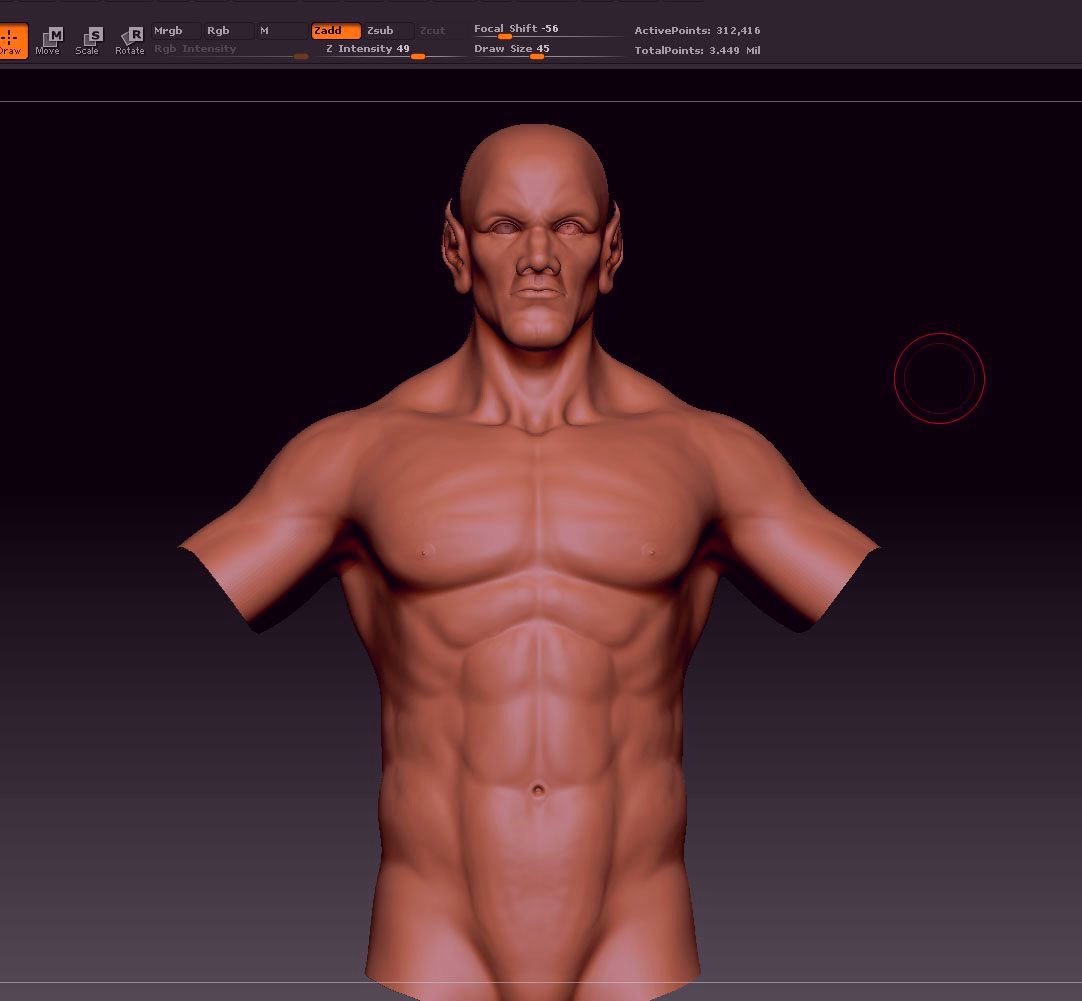1082x1001 pixels.
Task: Toggle the M material mode
Action: pyautogui.click(x=282, y=30)
